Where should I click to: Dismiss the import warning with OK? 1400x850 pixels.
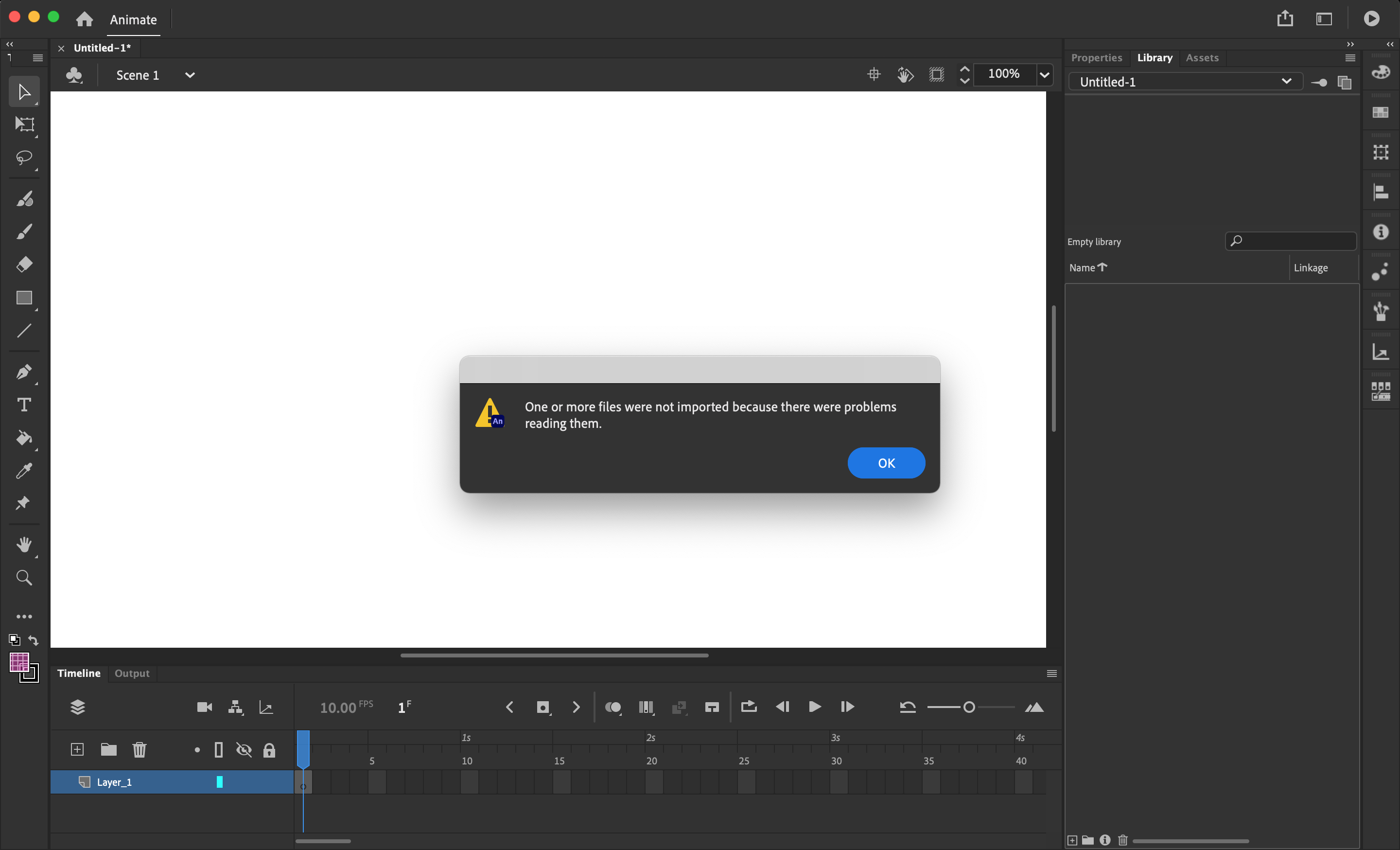pos(886,462)
